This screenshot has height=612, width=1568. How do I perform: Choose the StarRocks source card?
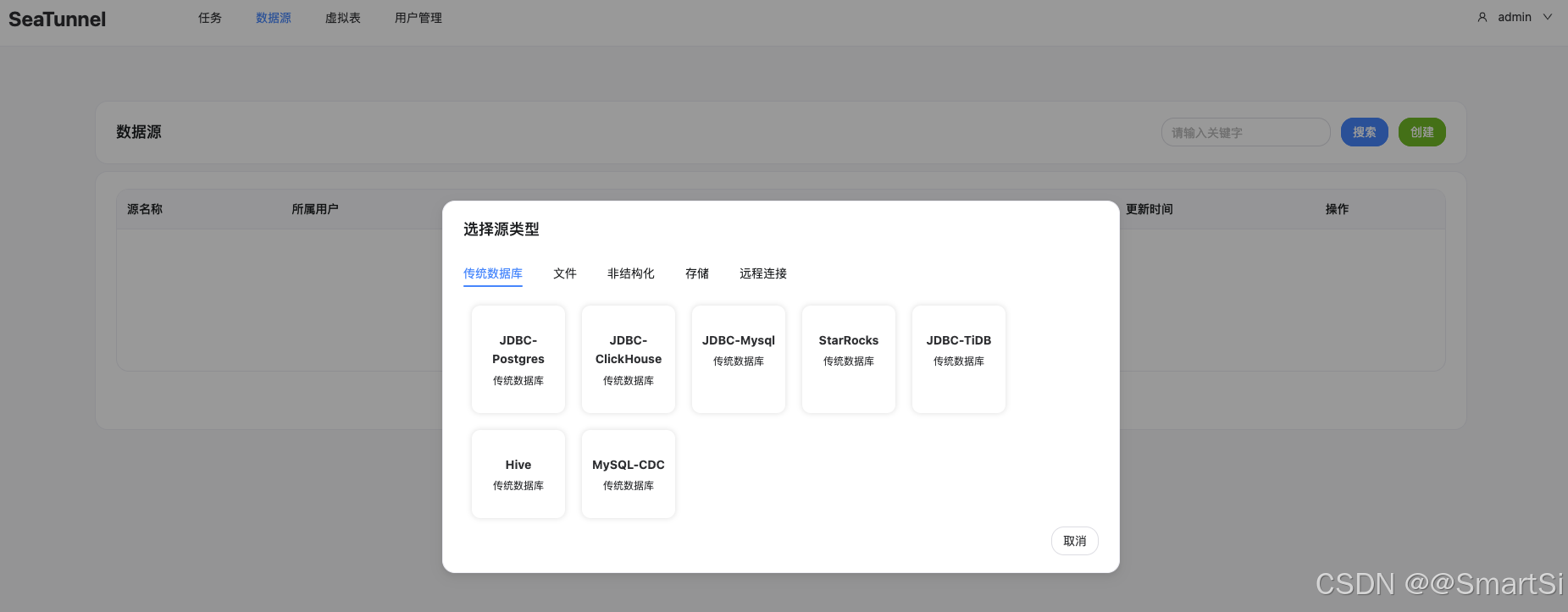pos(849,360)
